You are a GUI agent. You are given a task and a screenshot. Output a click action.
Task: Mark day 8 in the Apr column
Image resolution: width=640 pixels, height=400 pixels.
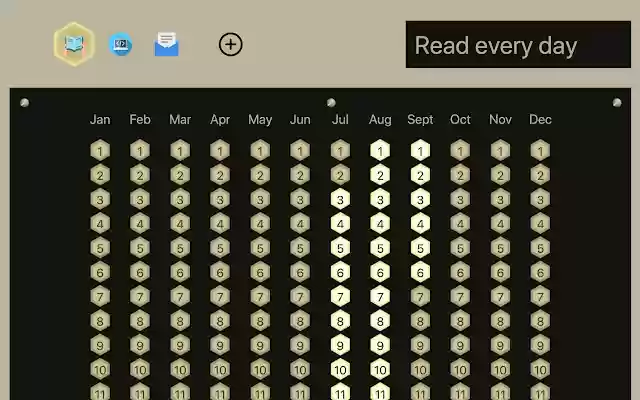(x=220, y=321)
